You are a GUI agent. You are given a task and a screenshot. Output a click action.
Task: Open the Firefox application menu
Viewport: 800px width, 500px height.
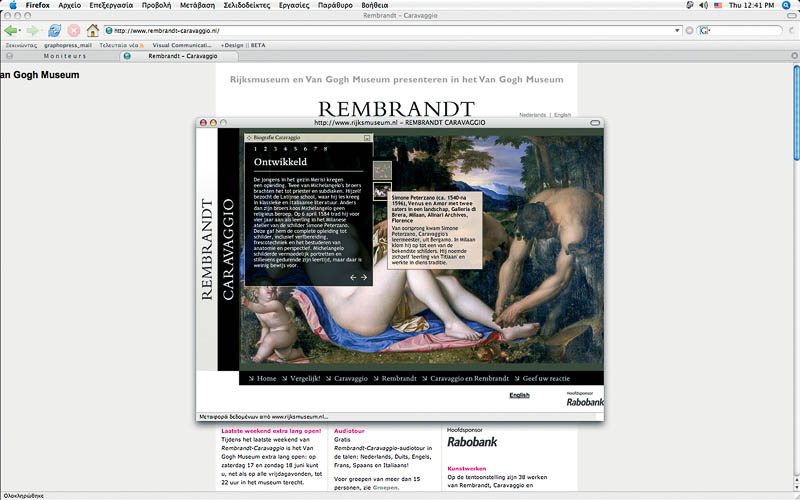tap(38, 5)
